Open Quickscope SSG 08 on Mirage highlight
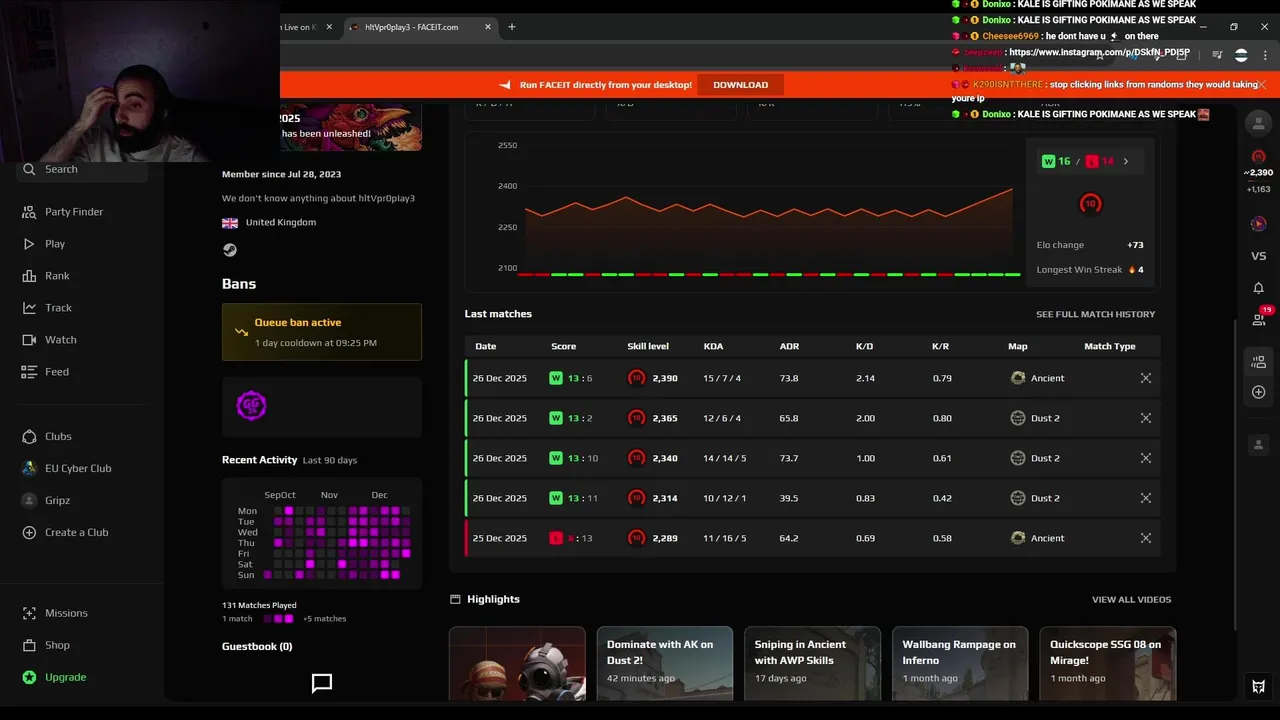Viewport: 1280px width, 720px height. pyautogui.click(x=1108, y=663)
